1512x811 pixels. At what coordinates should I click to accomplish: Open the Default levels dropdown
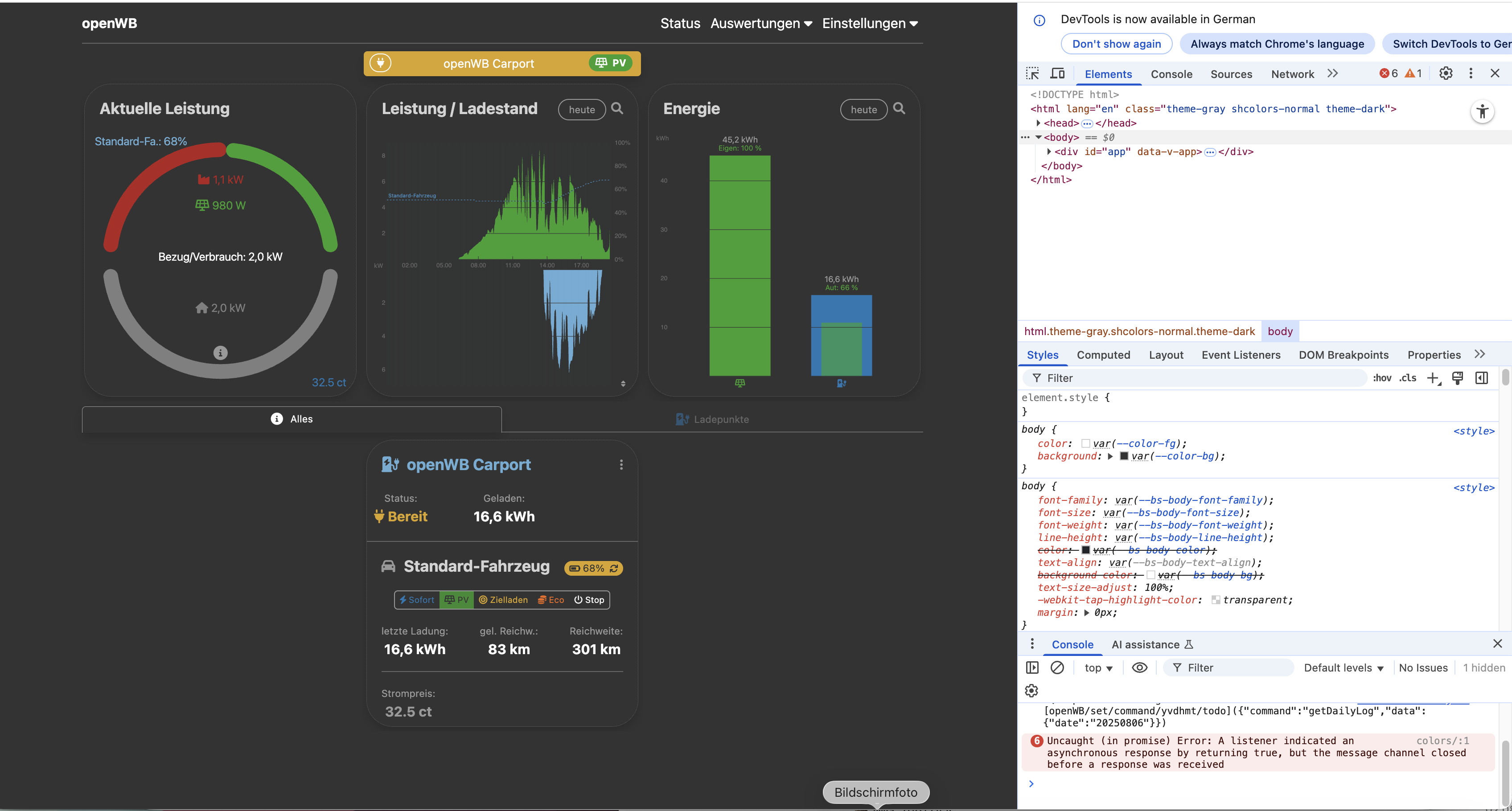point(1344,668)
